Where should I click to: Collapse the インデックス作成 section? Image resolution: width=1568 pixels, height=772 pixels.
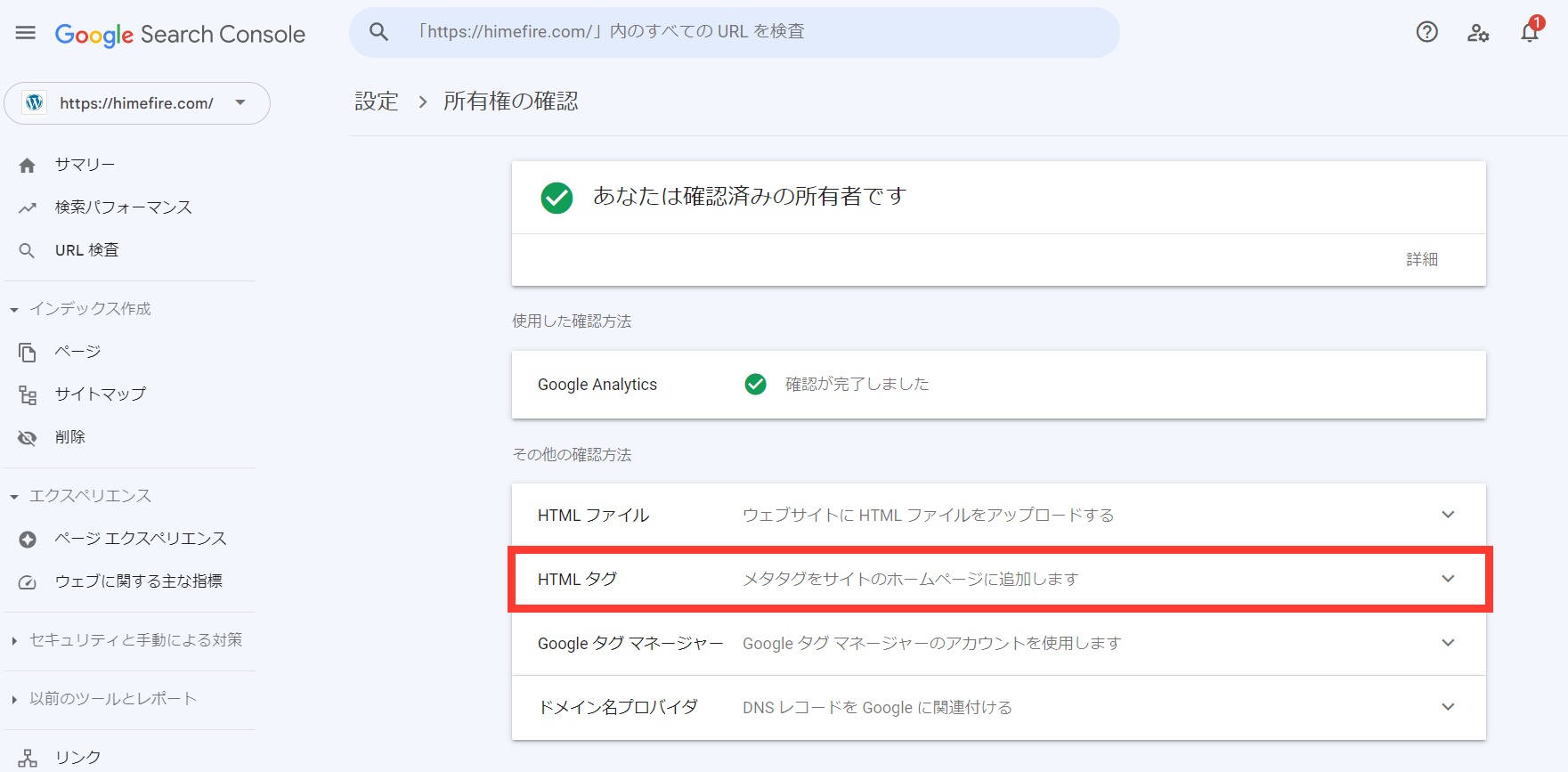14,310
